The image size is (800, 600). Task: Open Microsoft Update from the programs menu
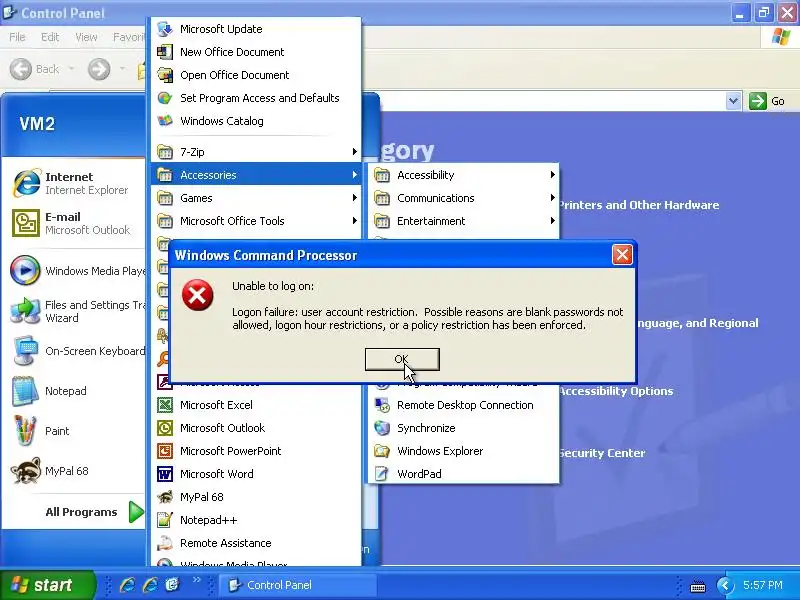click(x=256, y=29)
